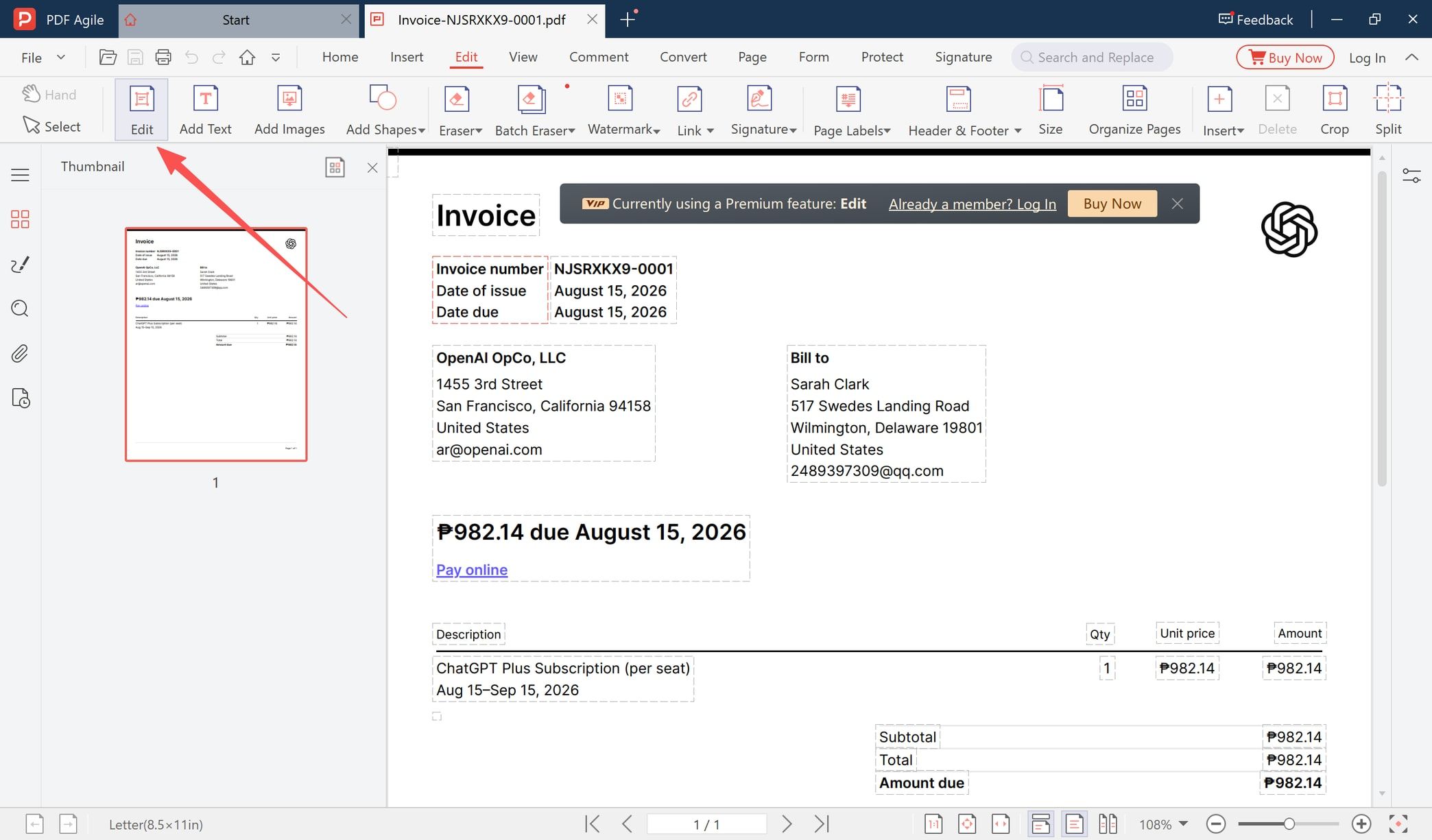Toggle the Edit content tool
This screenshot has width=1432, height=840.
141,110
